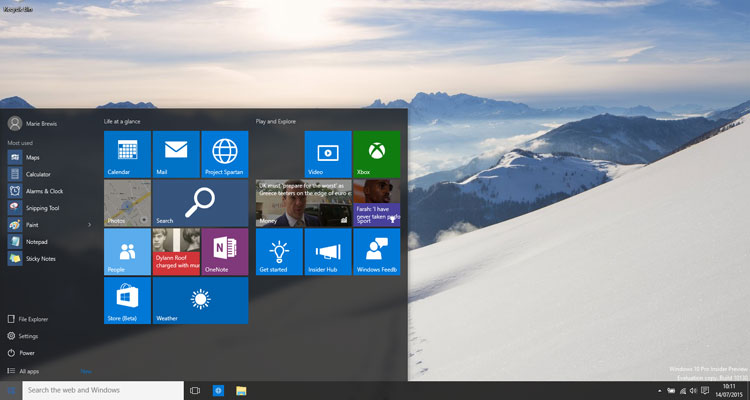The image size is (750, 400).
Task: Open the Marie Brewis user account menu
Action: click(x=33, y=123)
